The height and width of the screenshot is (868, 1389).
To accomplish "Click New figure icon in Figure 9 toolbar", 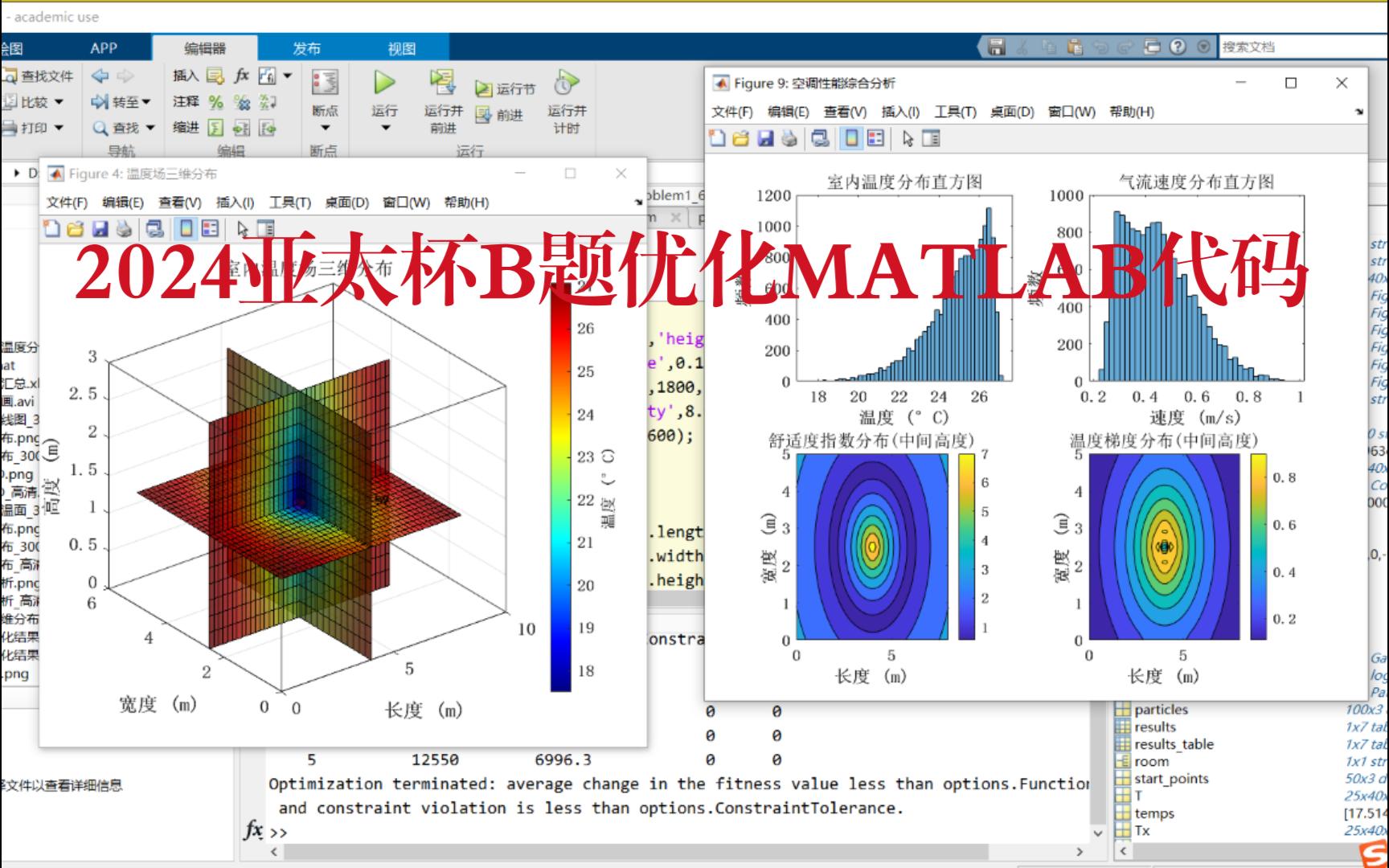I will click(x=717, y=139).
